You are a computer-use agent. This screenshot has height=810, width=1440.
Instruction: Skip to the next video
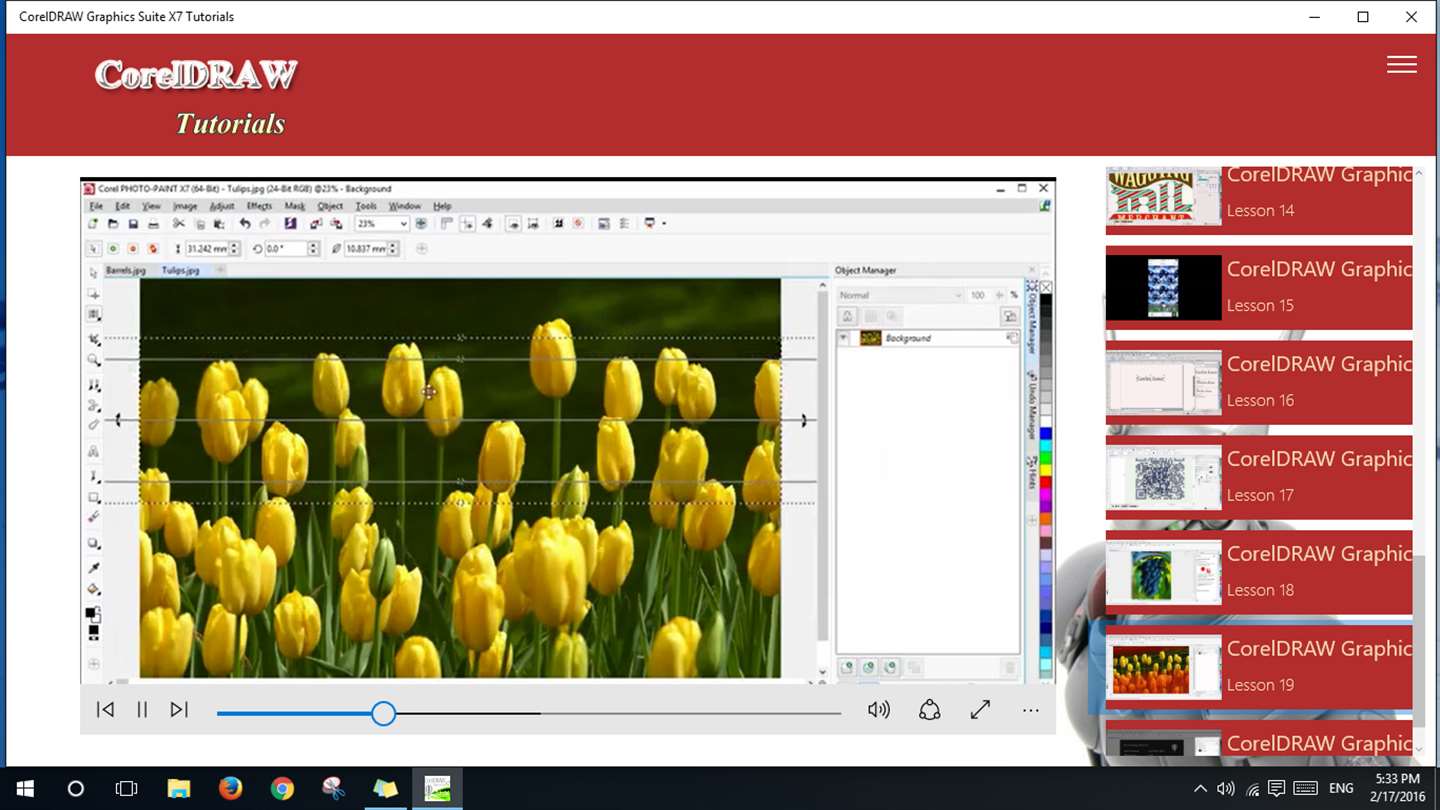[179, 710]
